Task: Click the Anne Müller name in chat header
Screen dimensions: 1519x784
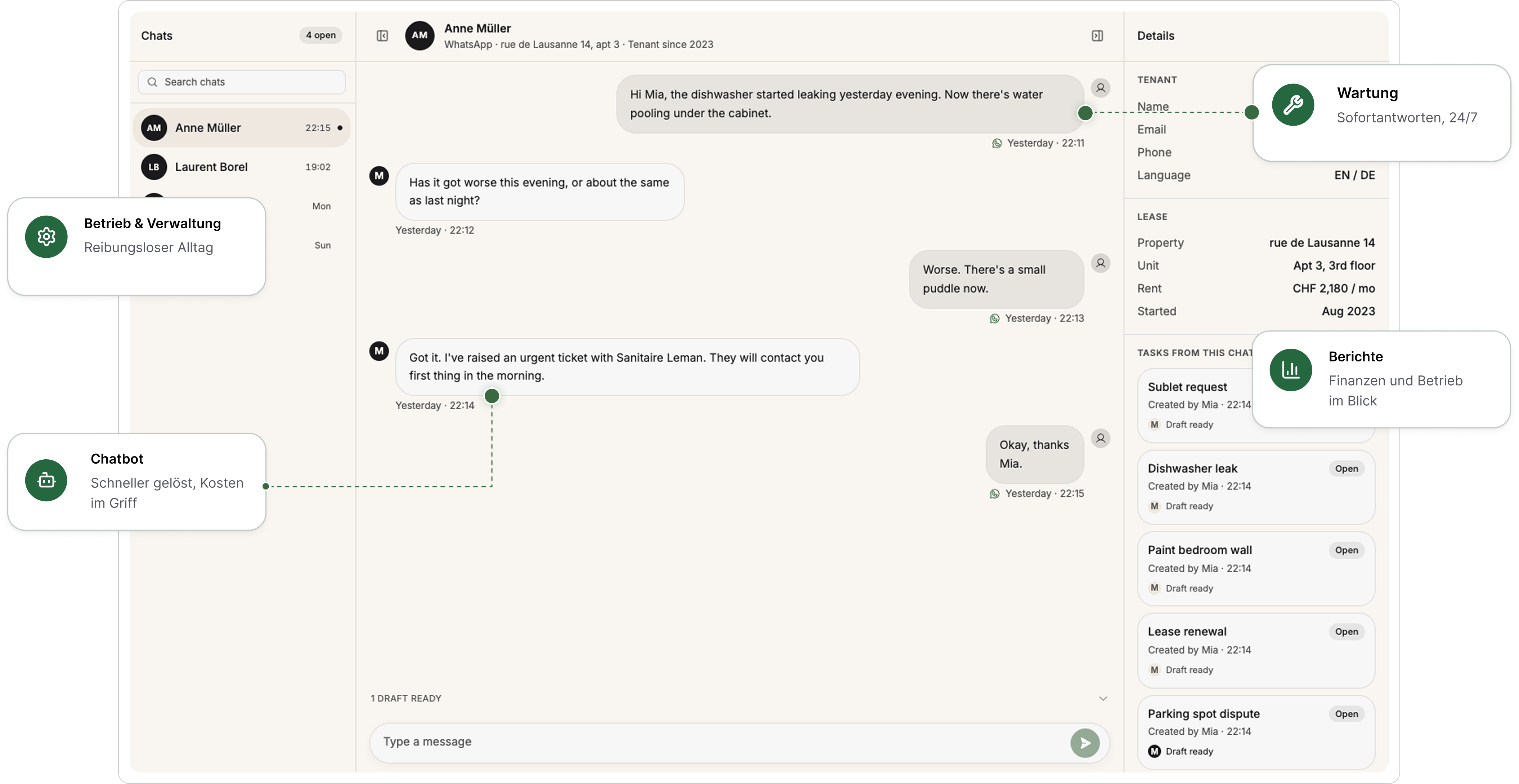Action: point(477,28)
